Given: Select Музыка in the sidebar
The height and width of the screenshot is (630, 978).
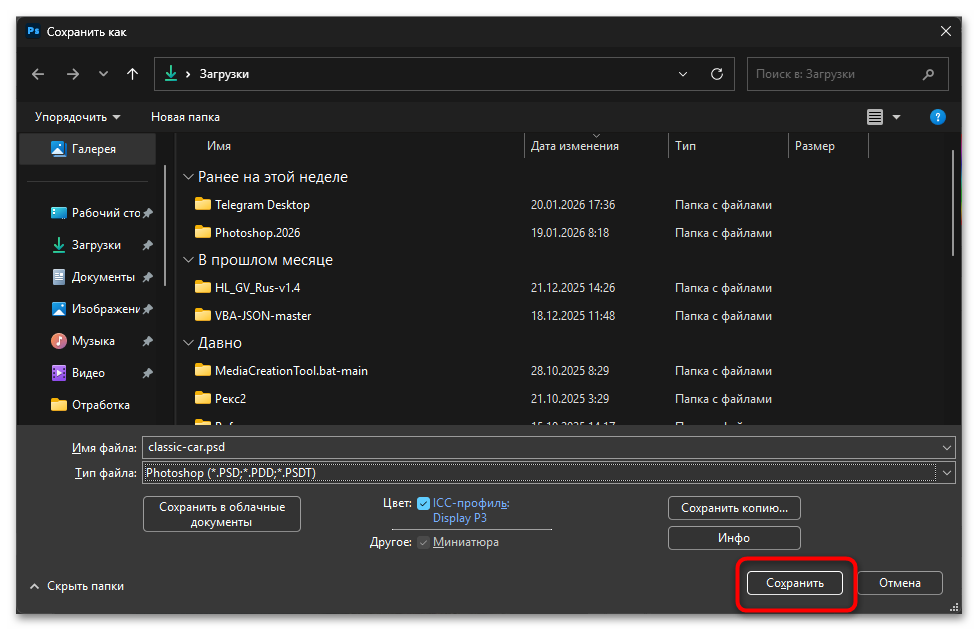Looking at the screenshot, I should (x=93, y=341).
